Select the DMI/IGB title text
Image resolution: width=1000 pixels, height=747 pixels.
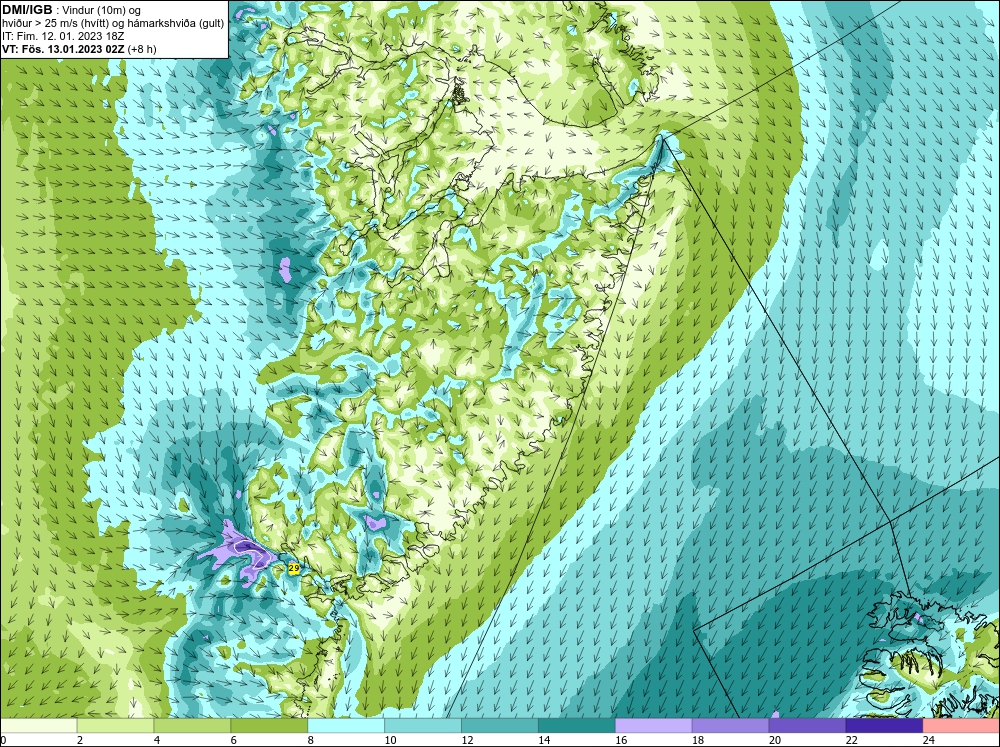coord(27,10)
